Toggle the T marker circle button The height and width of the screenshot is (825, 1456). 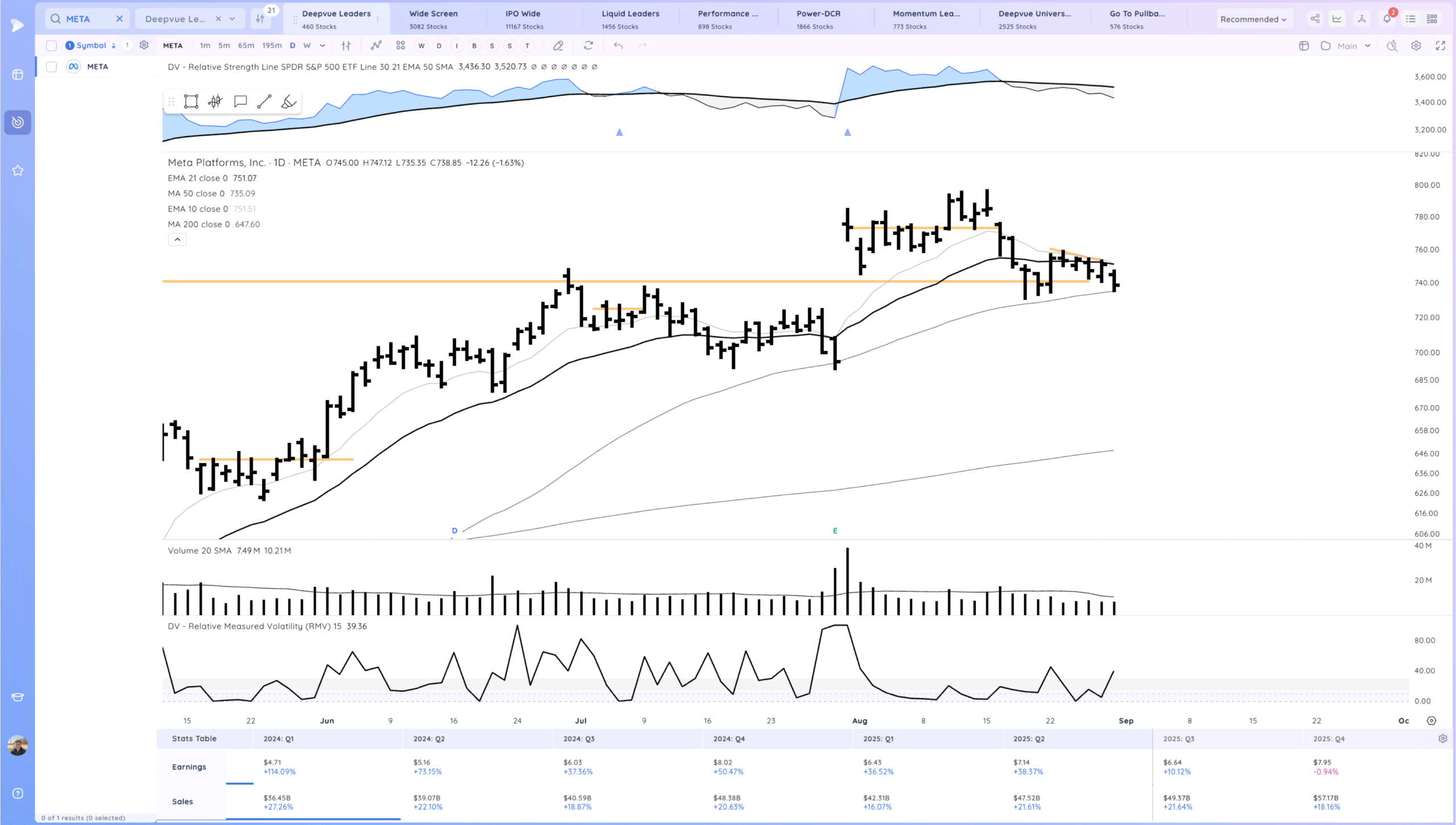click(527, 46)
